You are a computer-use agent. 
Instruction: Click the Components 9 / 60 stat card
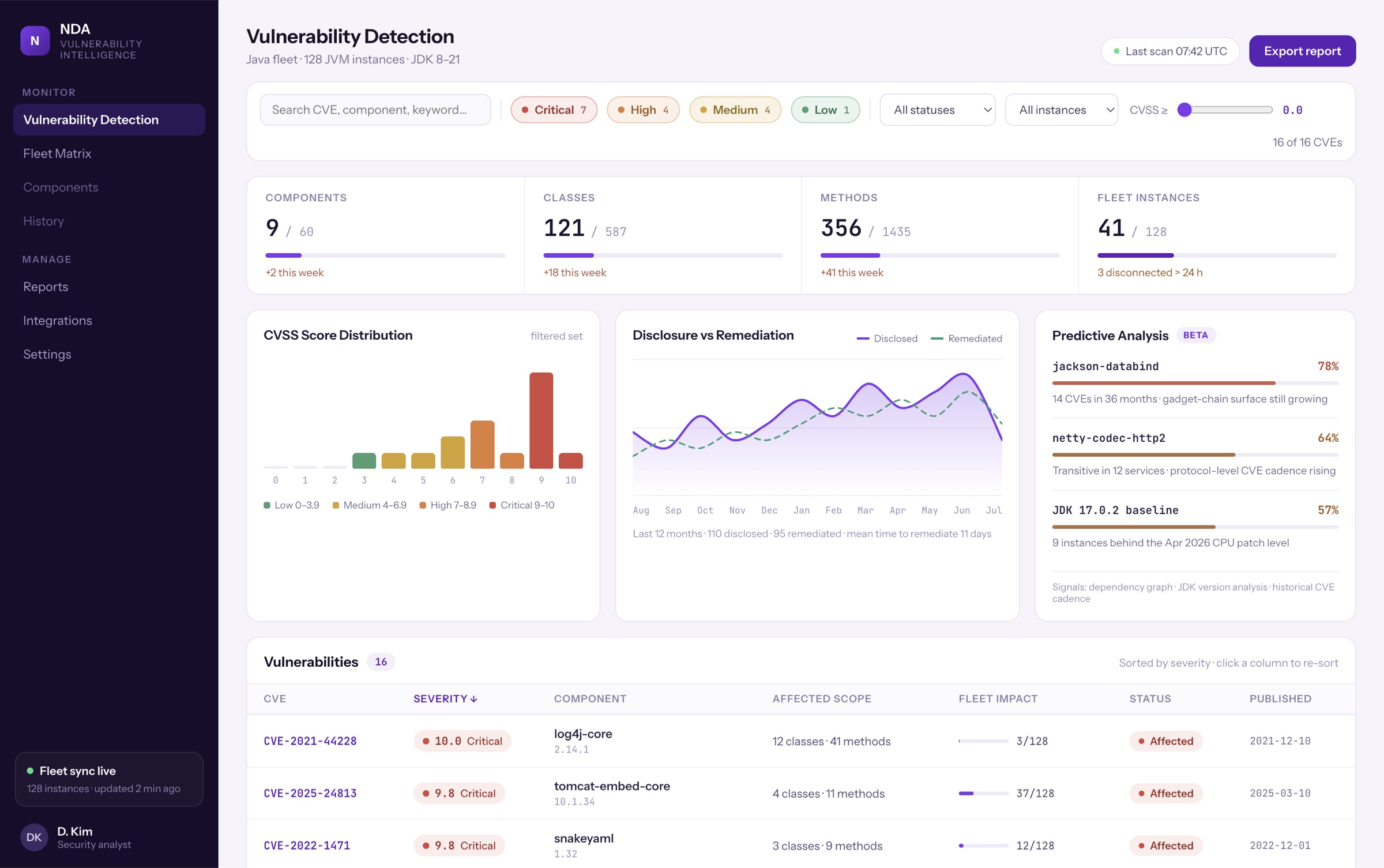click(385, 235)
